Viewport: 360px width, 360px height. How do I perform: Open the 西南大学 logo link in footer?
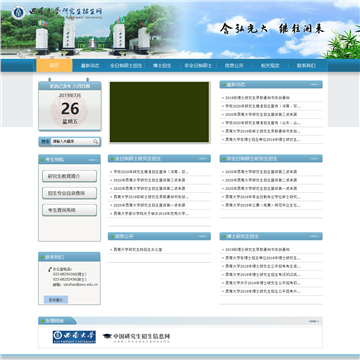click(x=74, y=337)
